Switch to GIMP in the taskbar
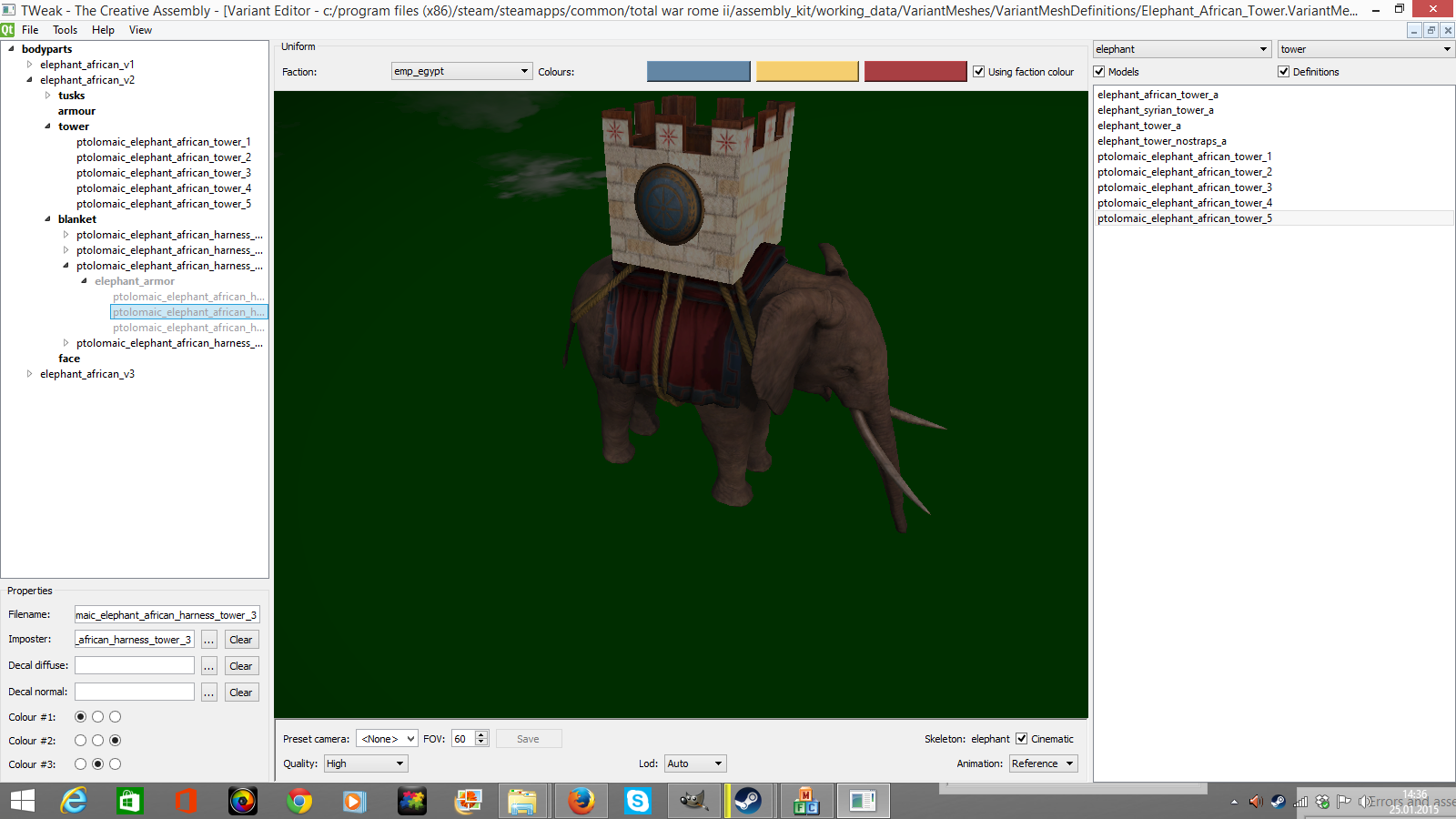Viewport: 1456px width, 819px height. (693, 801)
